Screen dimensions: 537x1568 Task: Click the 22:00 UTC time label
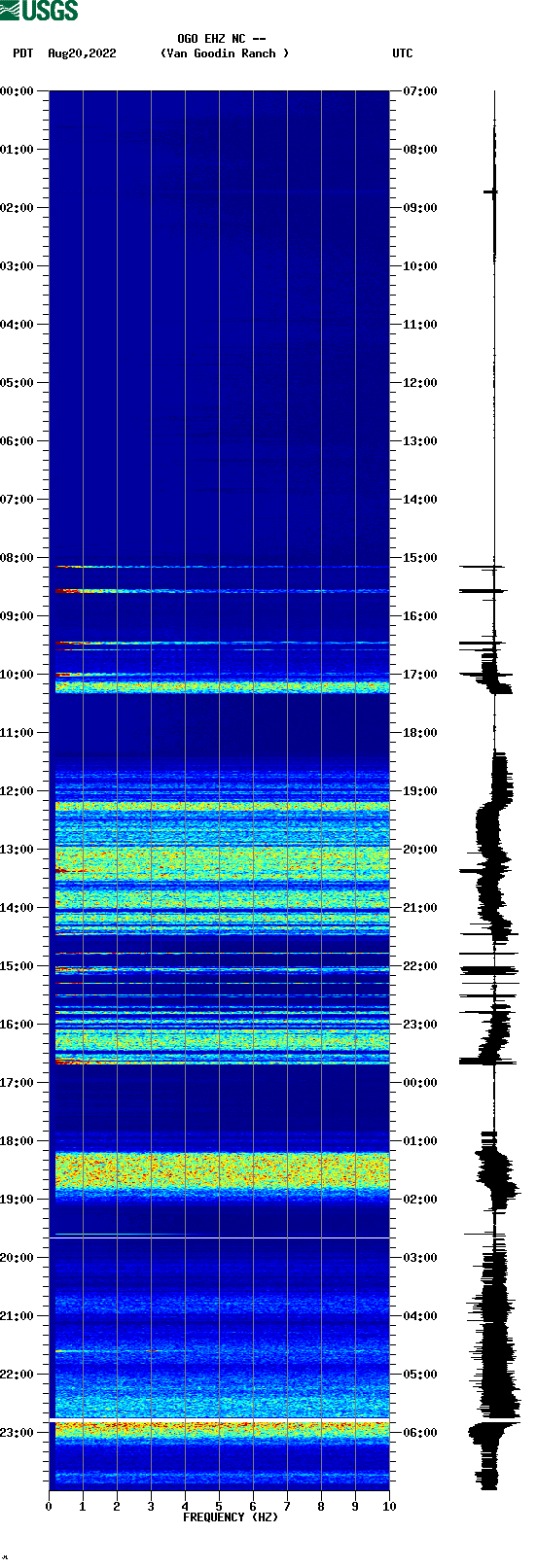pyautogui.click(x=420, y=966)
